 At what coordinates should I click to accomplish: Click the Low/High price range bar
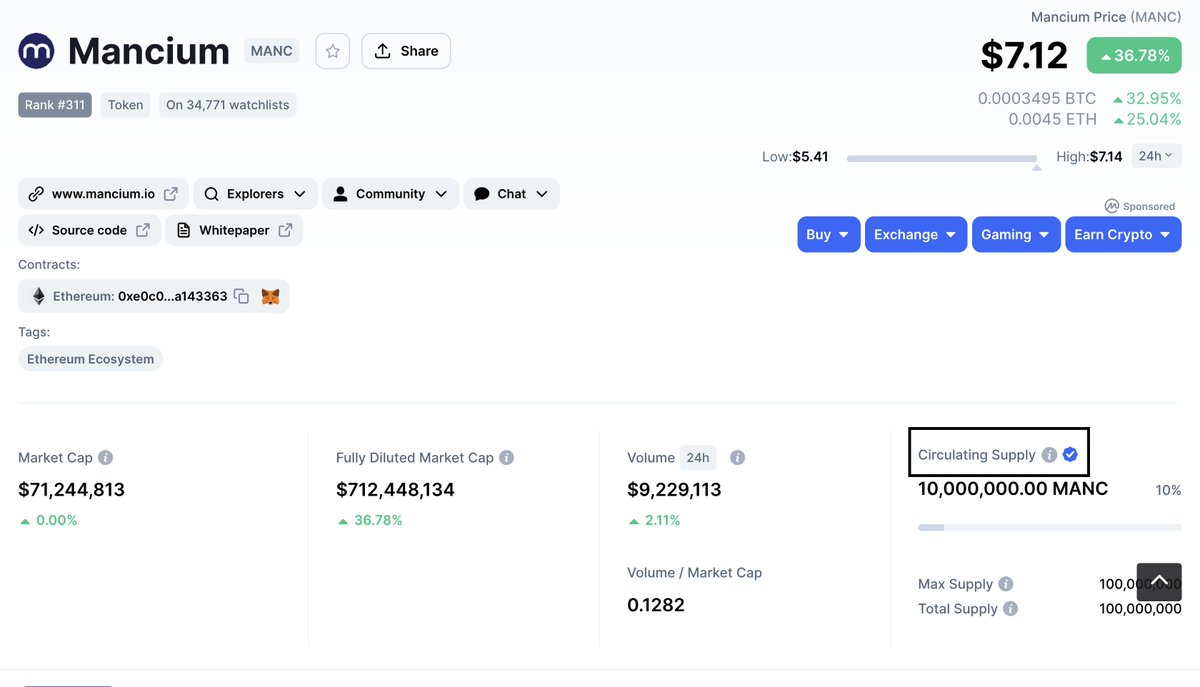pyautogui.click(x=942, y=158)
